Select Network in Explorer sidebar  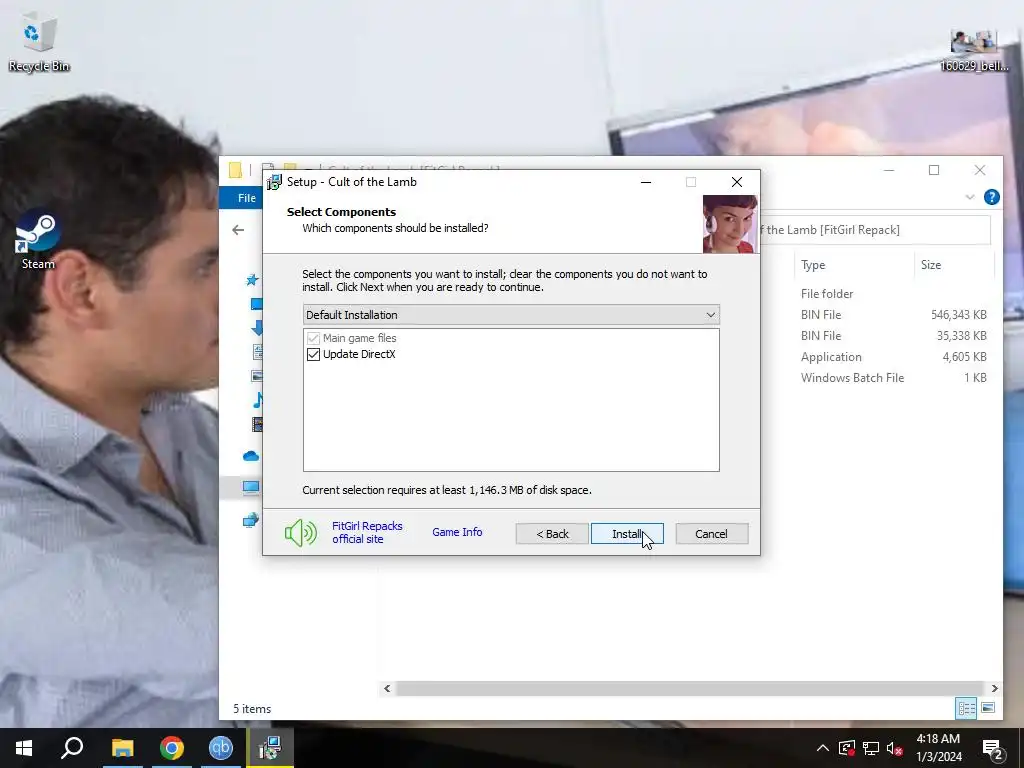[251, 520]
